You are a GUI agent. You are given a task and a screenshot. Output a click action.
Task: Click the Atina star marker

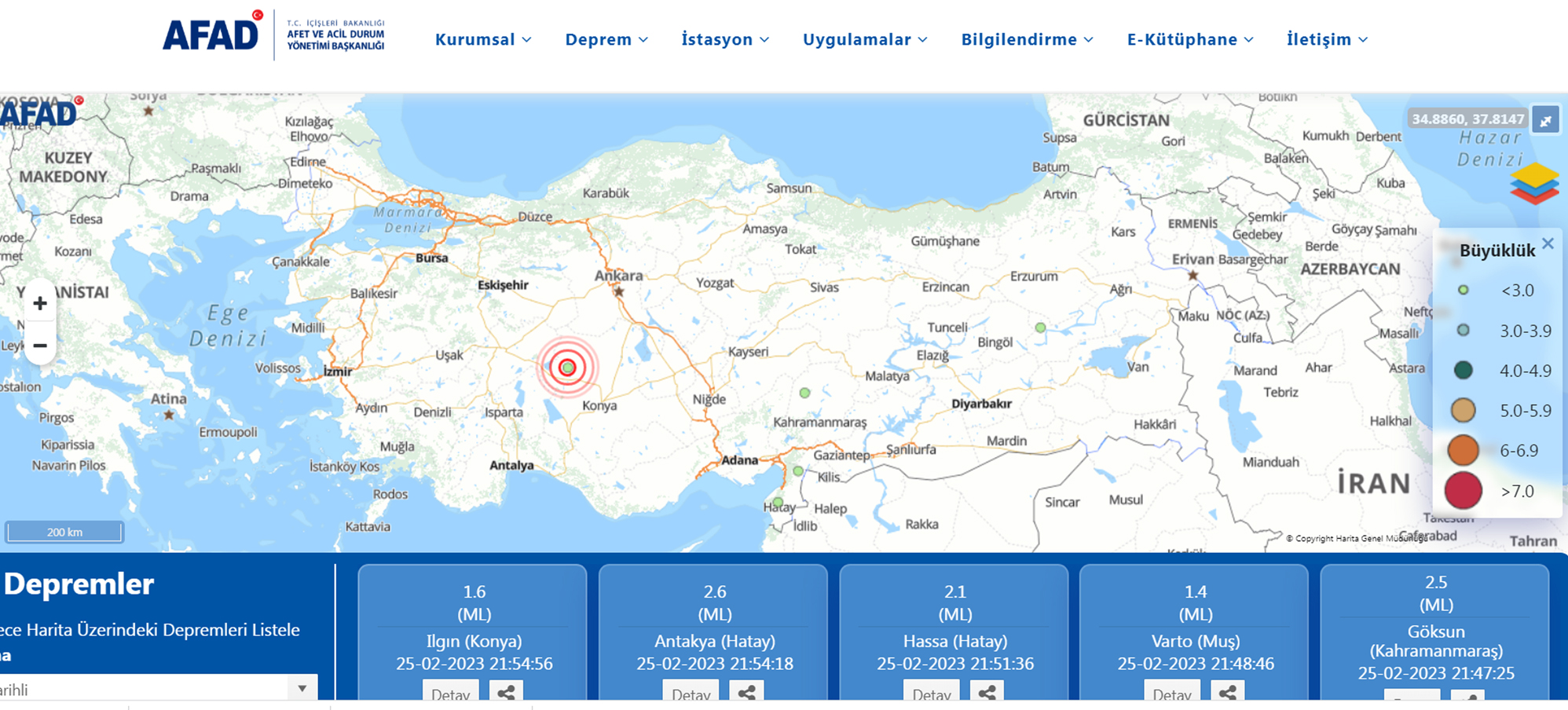coord(169,415)
